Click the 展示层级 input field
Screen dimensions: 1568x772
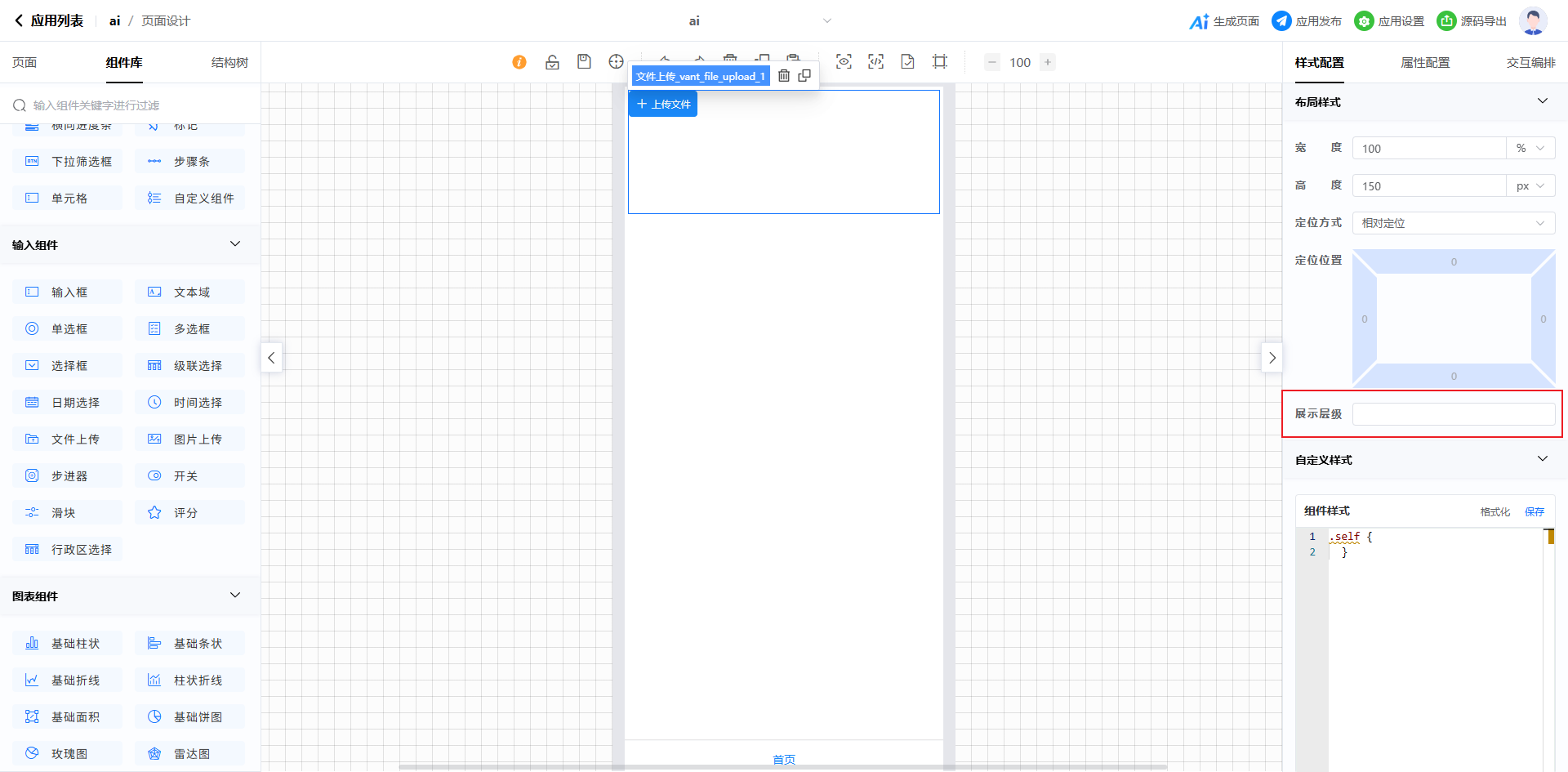pos(1453,414)
